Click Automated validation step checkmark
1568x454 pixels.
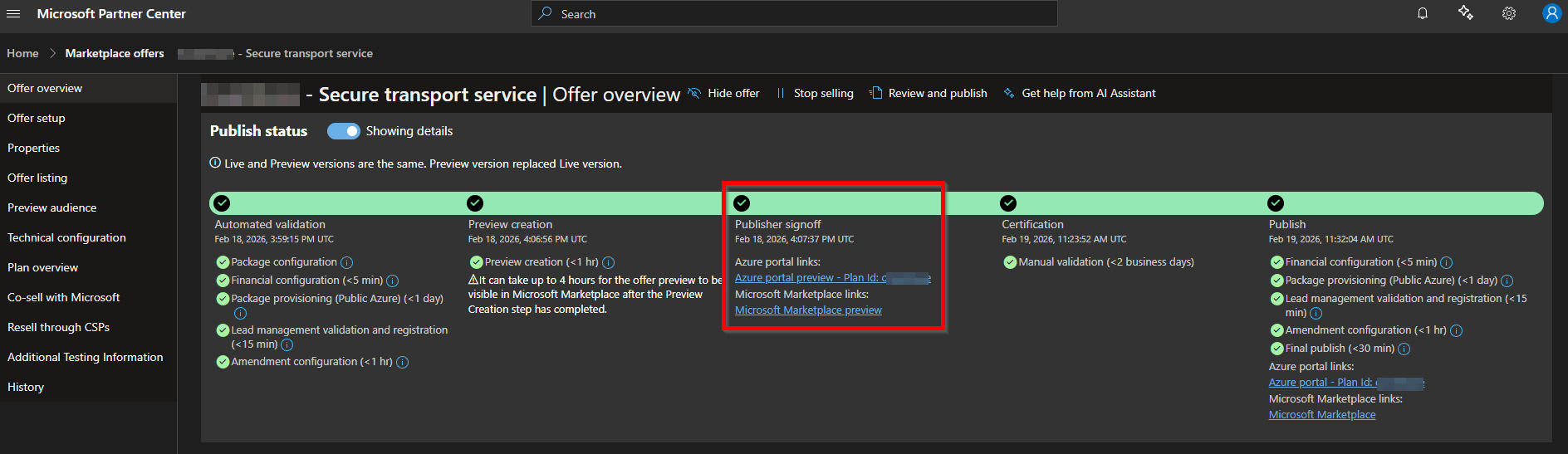click(x=222, y=203)
